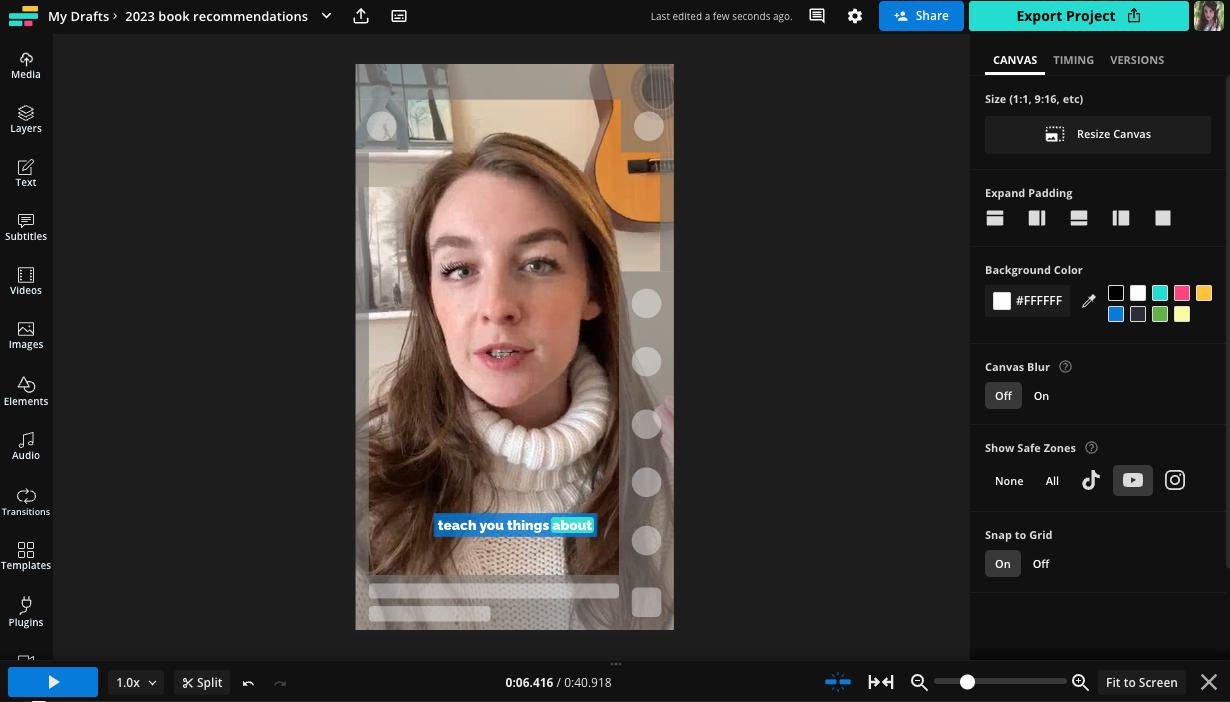Click the eyedropper color picker icon
This screenshot has height=702, width=1230.
[1089, 301]
